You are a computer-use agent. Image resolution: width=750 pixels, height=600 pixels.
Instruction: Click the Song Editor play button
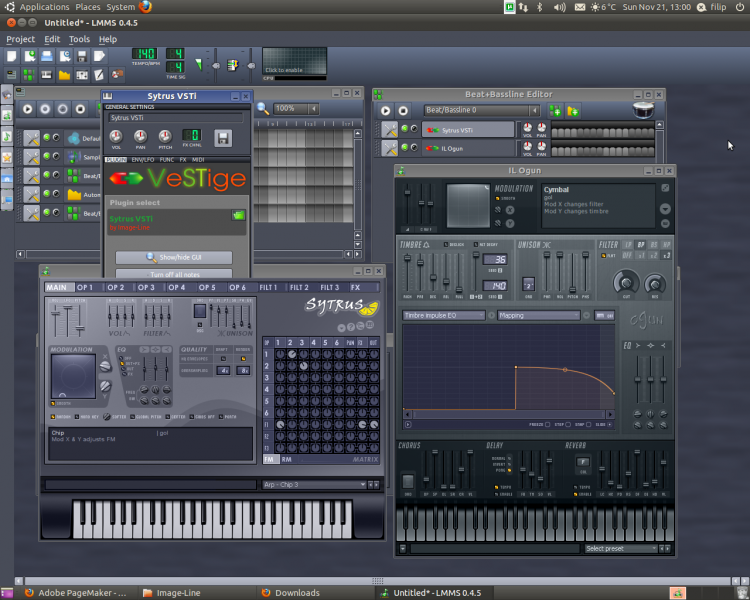coord(28,109)
